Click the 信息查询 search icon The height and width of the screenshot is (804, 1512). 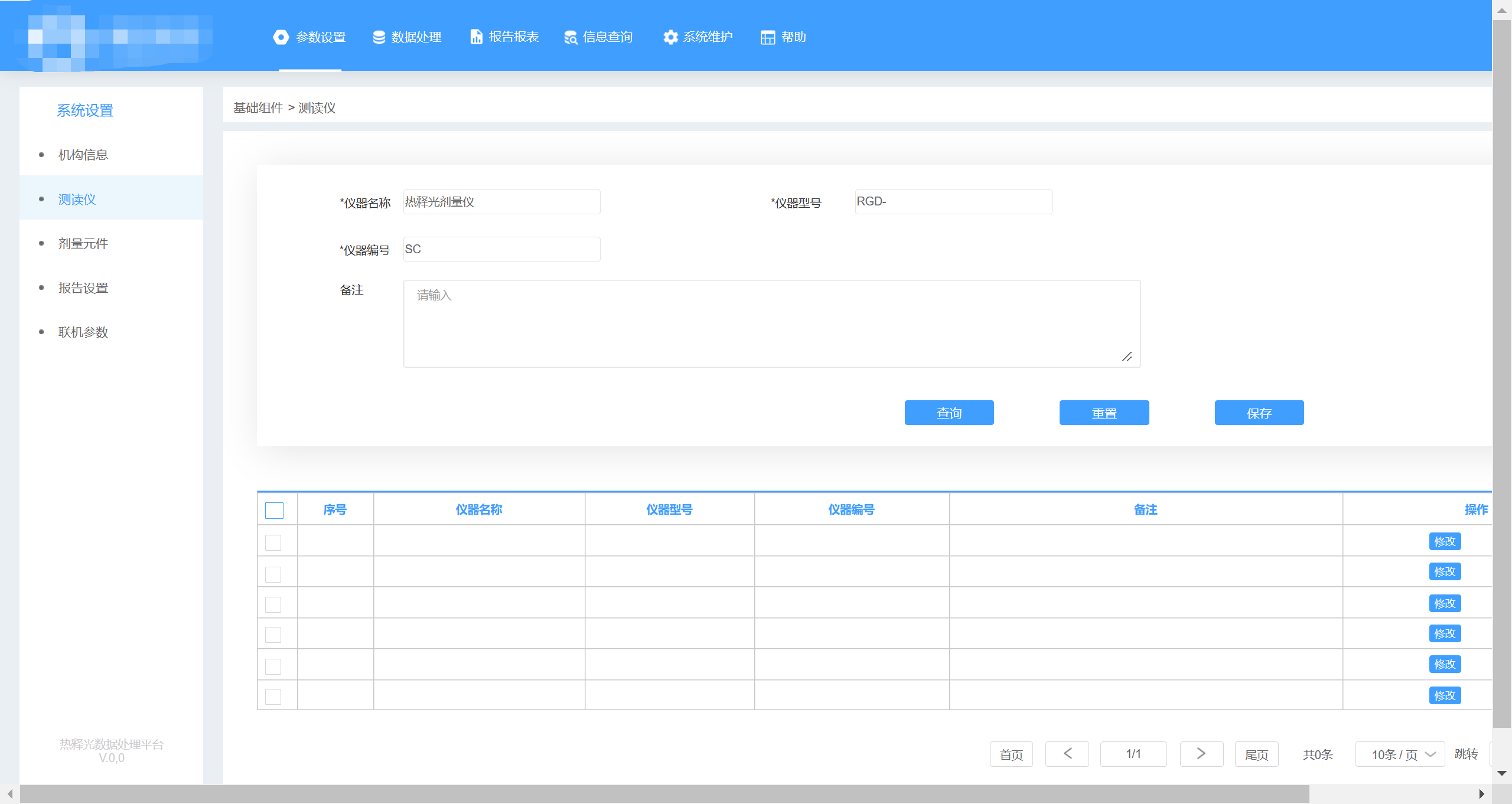tap(571, 37)
